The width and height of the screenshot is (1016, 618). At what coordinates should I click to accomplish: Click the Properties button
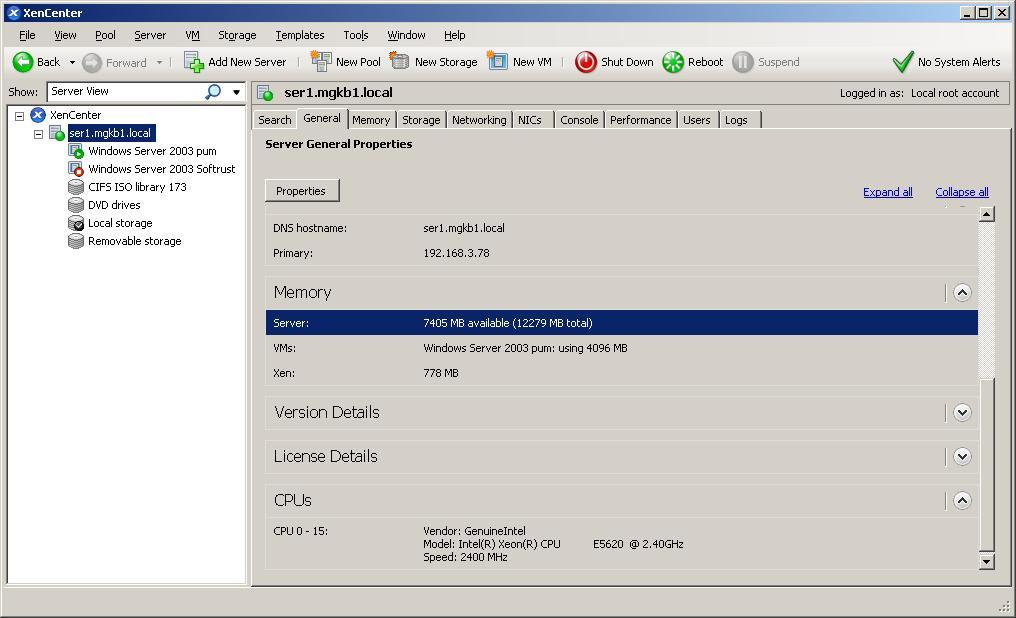[x=302, y=191]
